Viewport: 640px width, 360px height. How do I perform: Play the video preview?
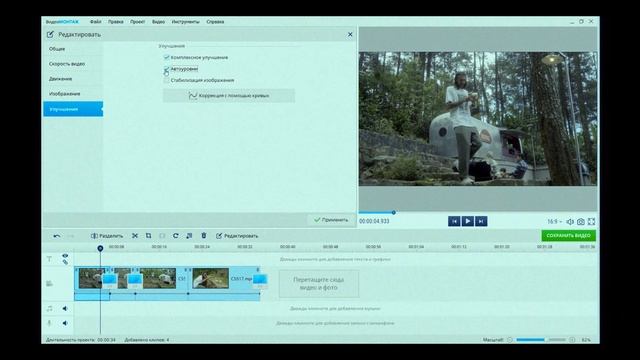point(467,221)
